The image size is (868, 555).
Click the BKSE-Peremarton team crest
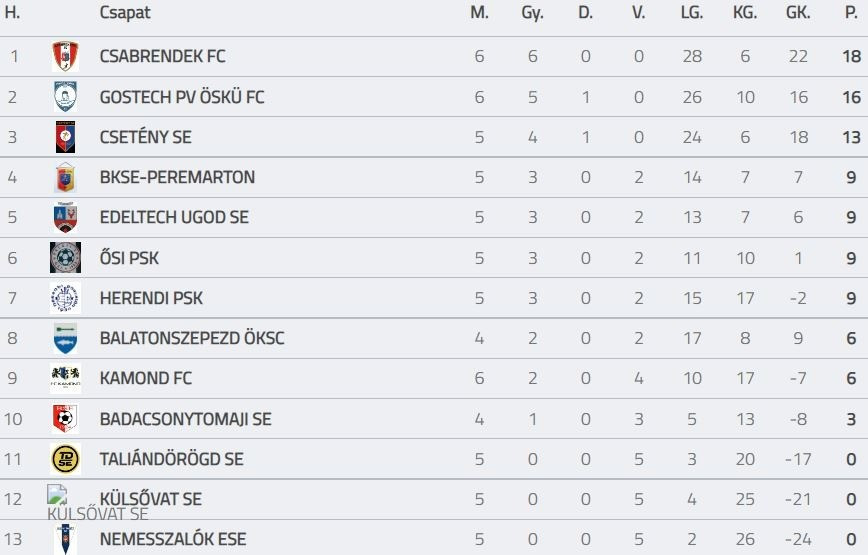pyautogui.click(x=66, y=178)
